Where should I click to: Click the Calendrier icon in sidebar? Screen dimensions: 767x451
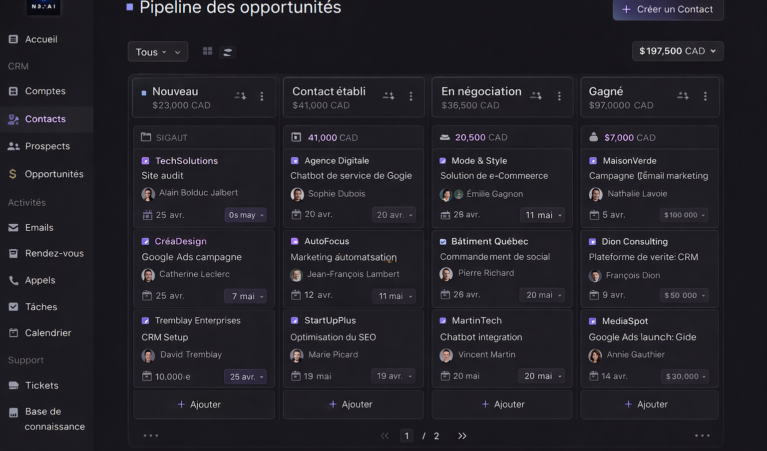[14, 333]
